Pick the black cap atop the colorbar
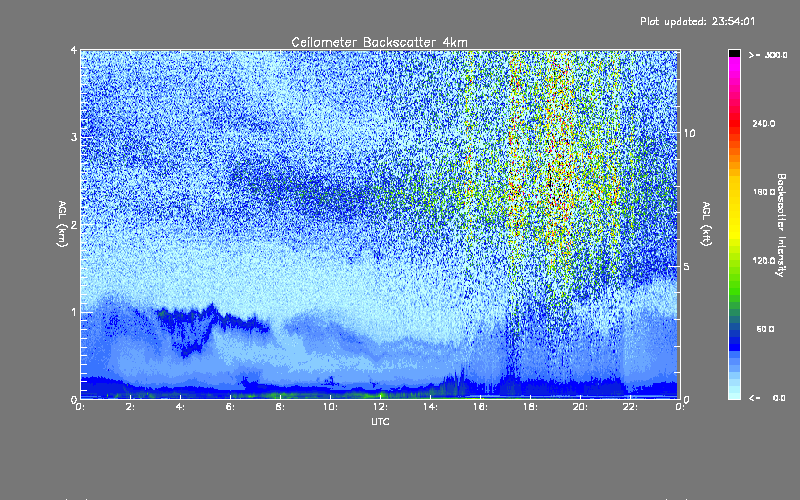 tap(734, 53)
